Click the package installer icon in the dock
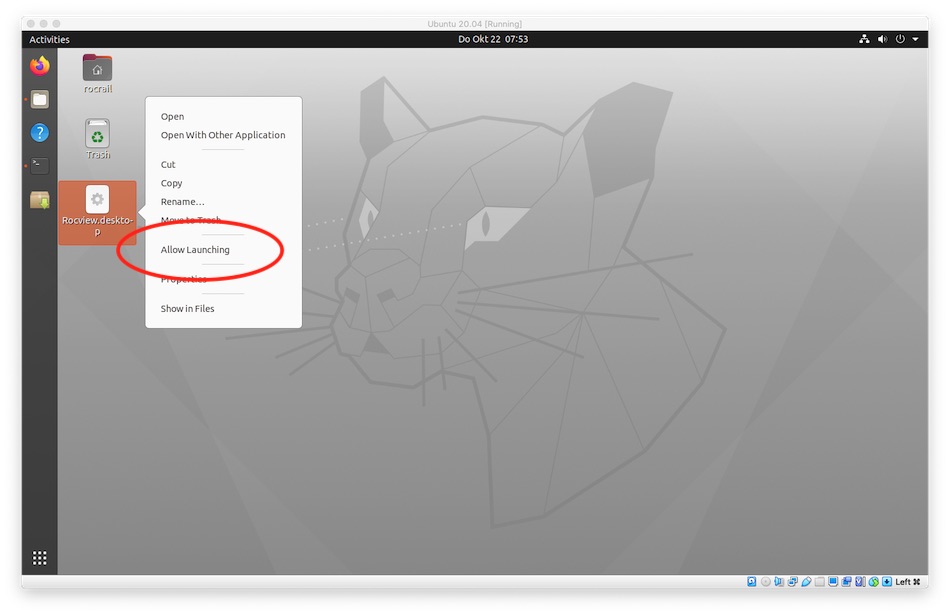 click(x=39, y=200)
